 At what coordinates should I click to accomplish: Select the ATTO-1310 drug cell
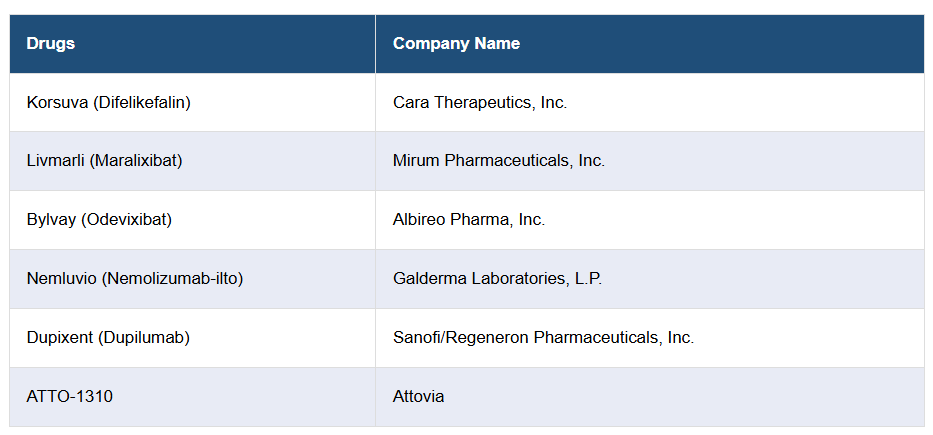tap(69, 396)
